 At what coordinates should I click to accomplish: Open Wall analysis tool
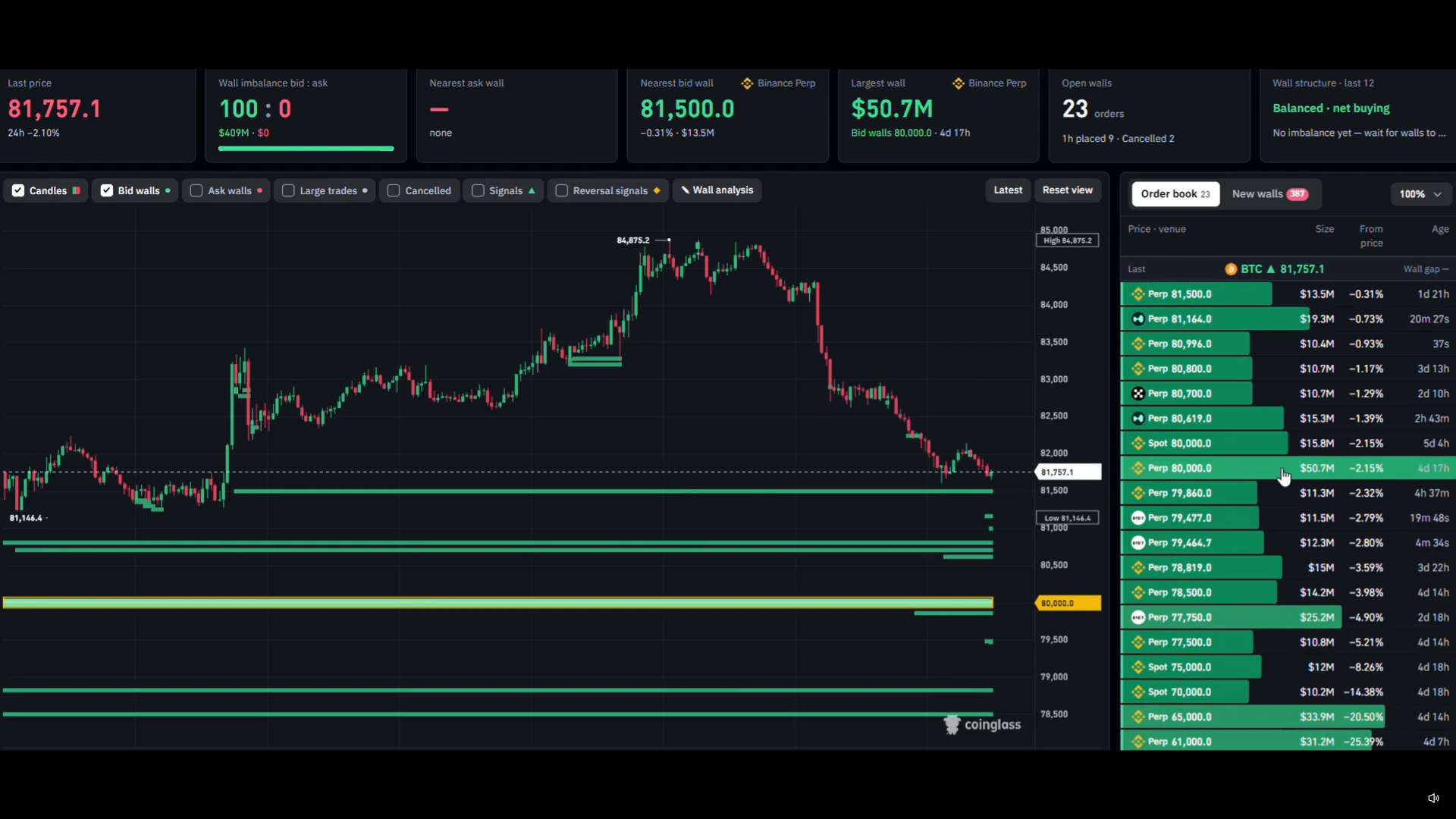[x=717, y=190]
